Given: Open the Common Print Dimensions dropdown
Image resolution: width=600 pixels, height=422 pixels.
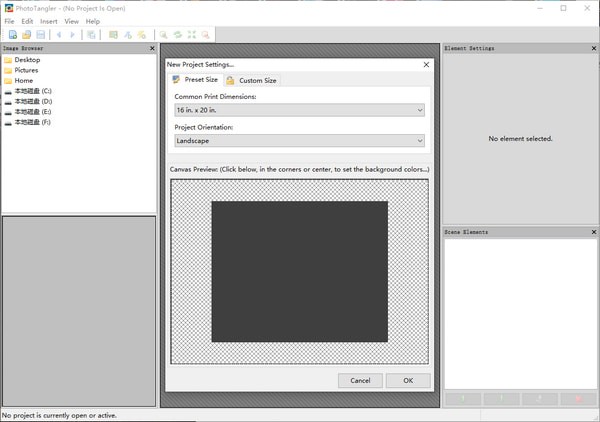Looking at the screenshot, I should pos(299,110).
